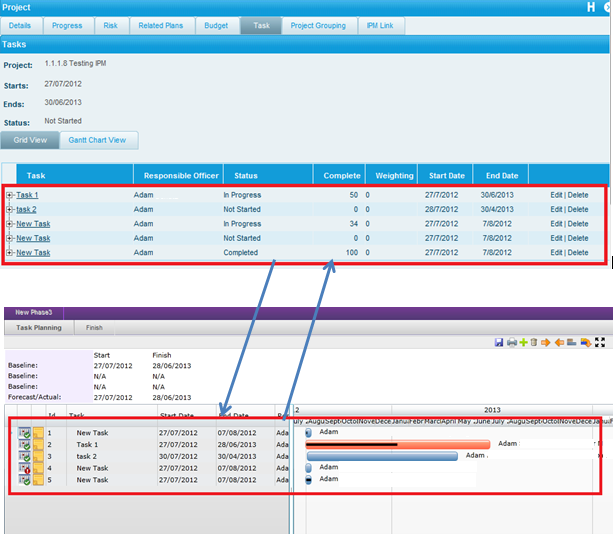
Task: Select '30/07/2012' start date in Gantt grid
Action: [178, 457]
